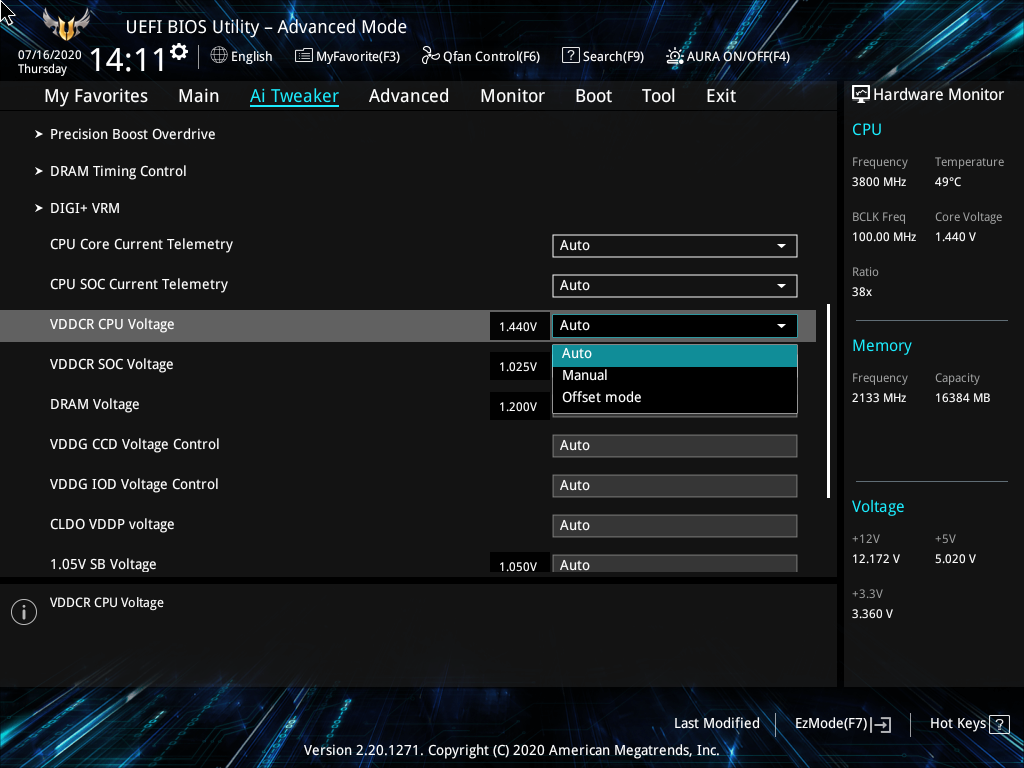The image size is (1024, 768).
Task: Click the Memory section heading
Action: pyautogui.click(x=882, y=345)
